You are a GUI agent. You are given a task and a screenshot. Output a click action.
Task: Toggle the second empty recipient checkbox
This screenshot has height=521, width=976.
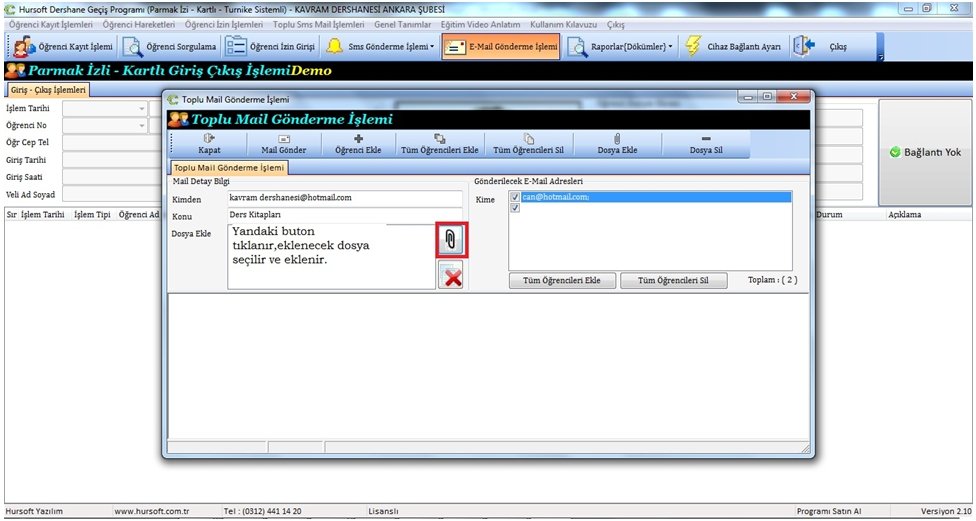coord(515,208)
